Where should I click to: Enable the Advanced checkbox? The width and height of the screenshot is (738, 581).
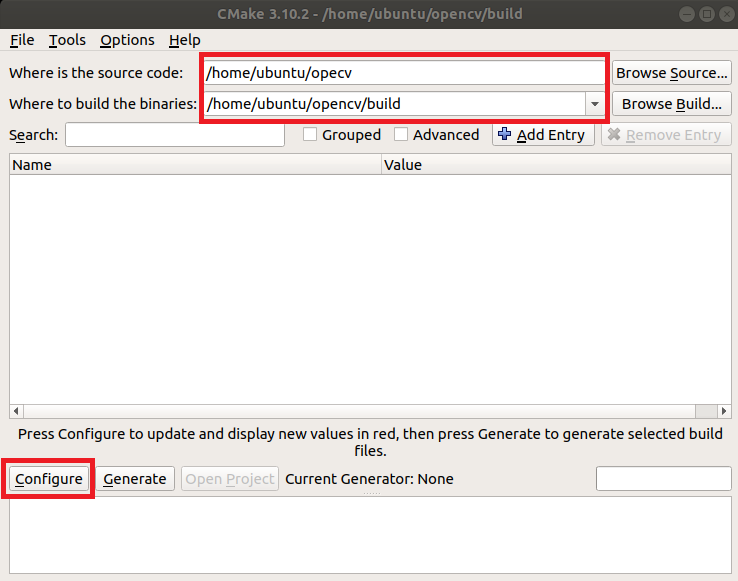pos(401,135)
